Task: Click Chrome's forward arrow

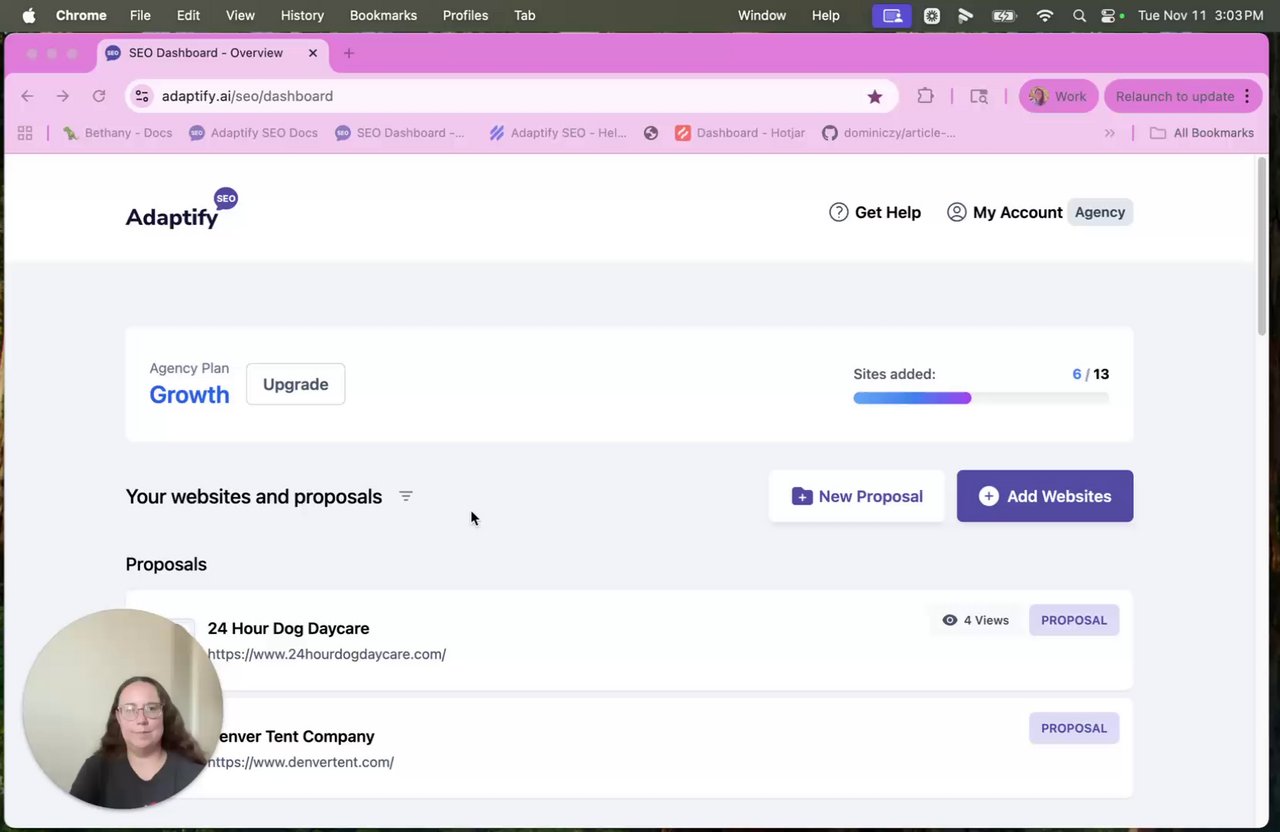Action: [63, 96]
